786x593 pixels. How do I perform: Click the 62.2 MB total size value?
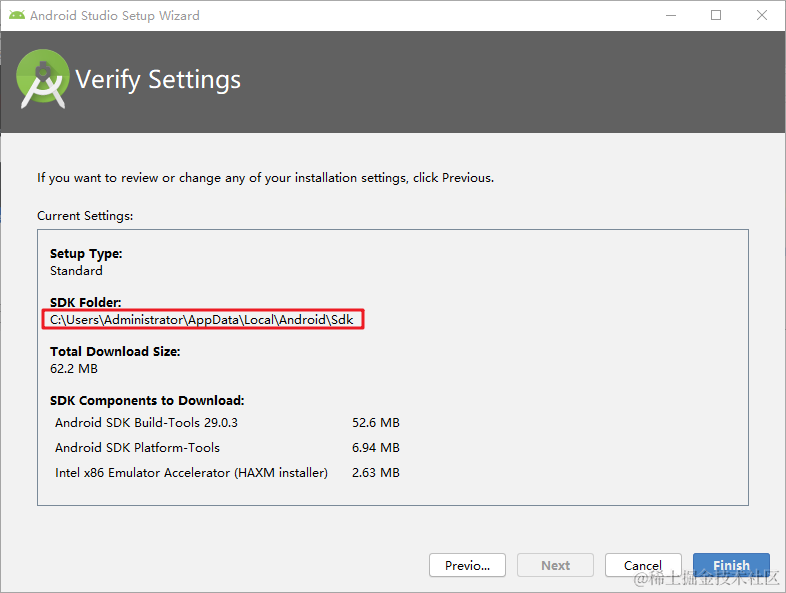[x=74, y=369]
